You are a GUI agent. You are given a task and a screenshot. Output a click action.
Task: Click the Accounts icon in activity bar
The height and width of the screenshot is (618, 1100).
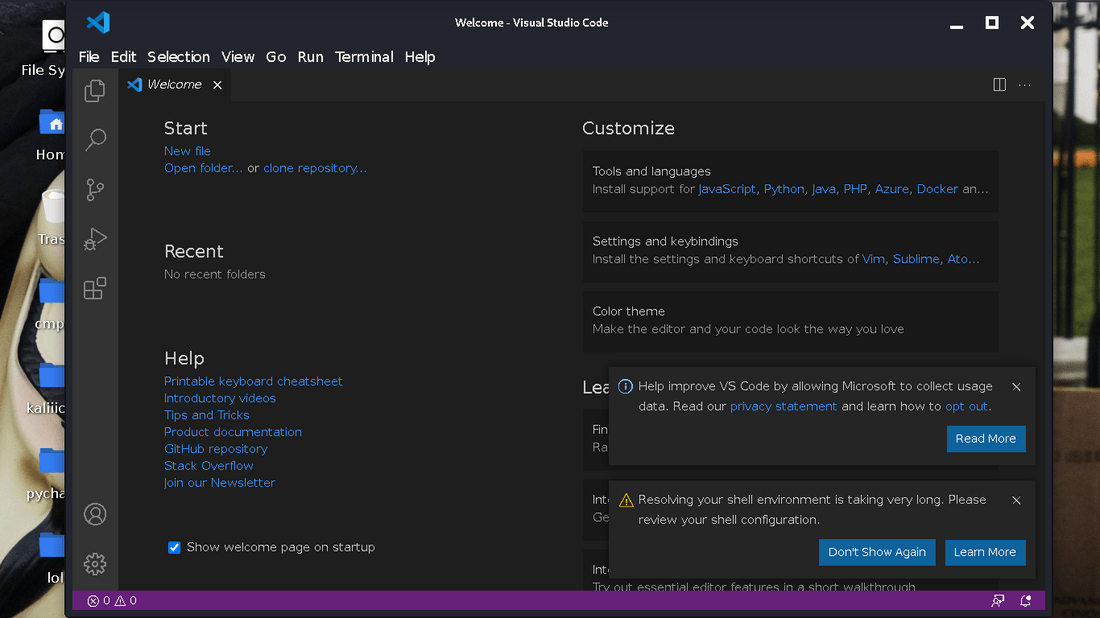pos(95,514)
